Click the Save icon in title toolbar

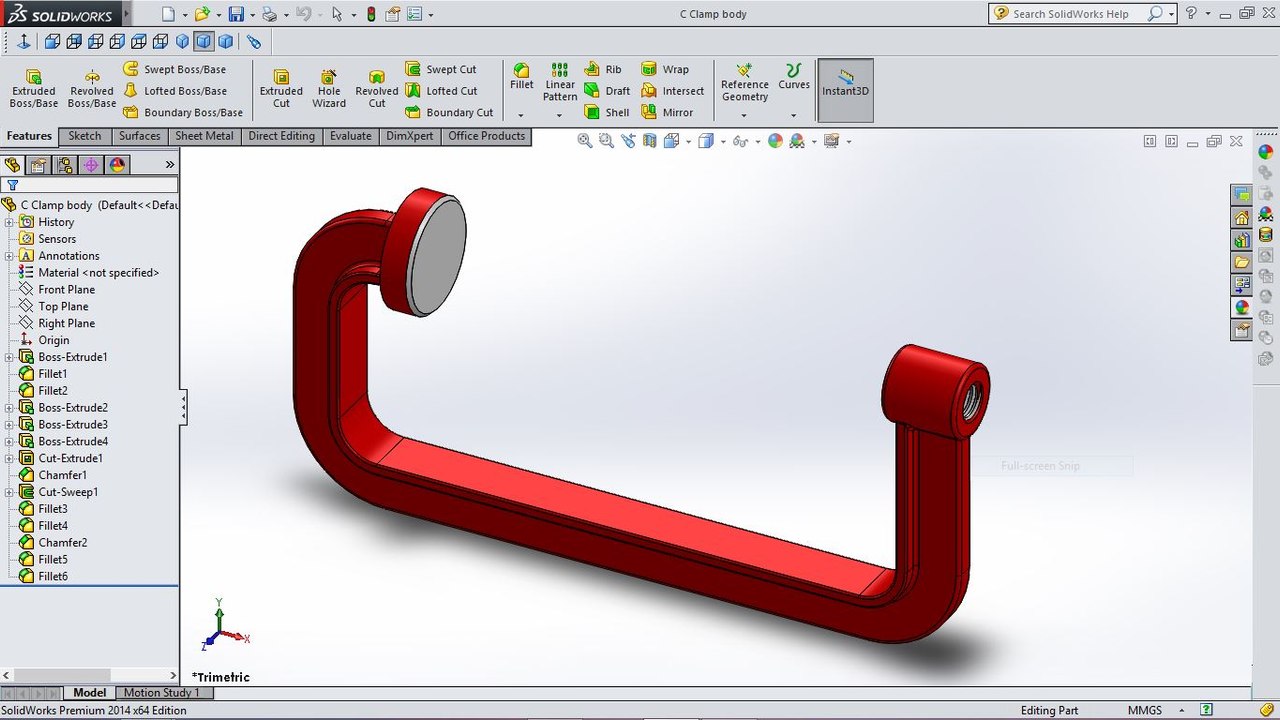click(236, 14)
